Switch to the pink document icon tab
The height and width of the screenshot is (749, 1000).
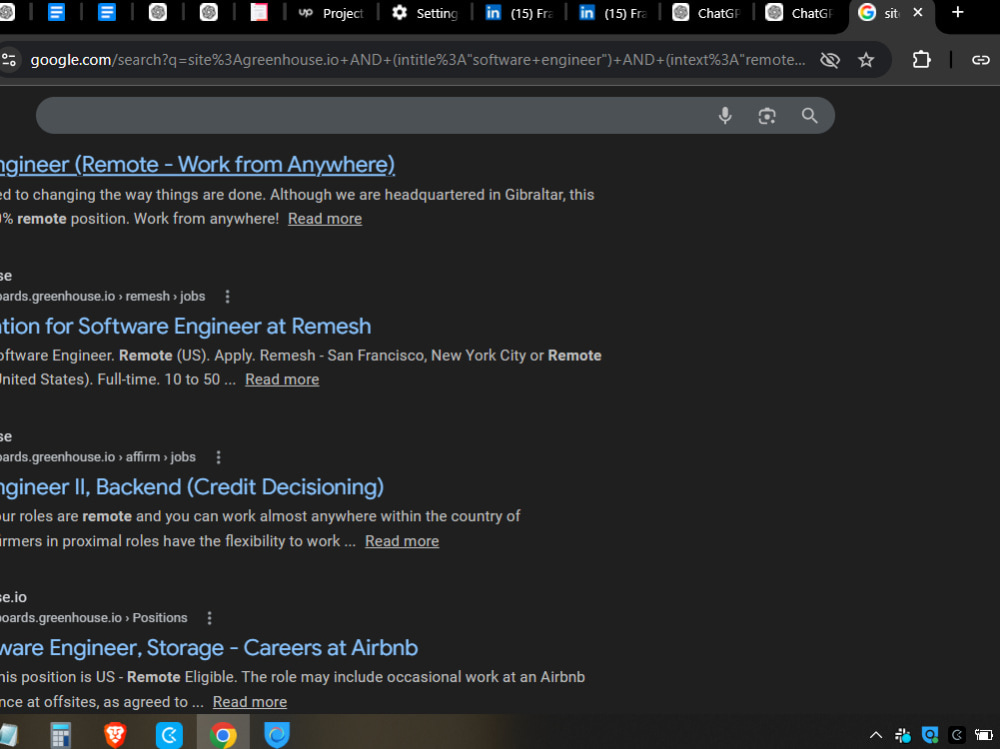click(x=258, y=13)
